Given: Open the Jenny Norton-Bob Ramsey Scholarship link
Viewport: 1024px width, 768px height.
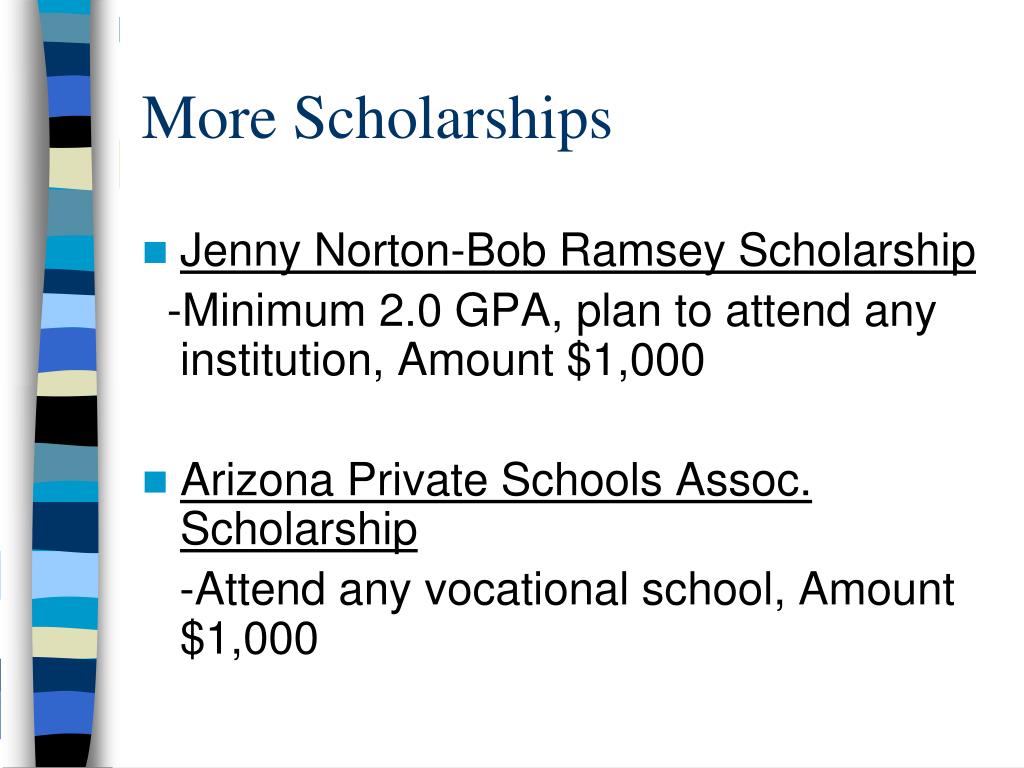Looking at the screenshot, I should pos(577,251).
